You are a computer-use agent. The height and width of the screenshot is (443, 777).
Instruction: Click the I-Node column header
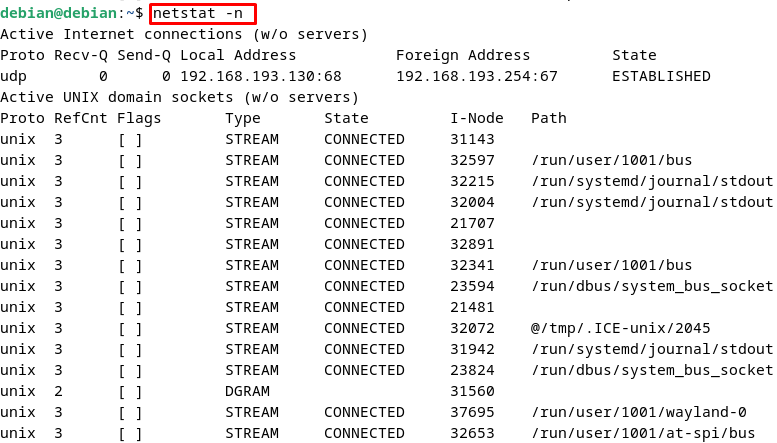(477, 118)
